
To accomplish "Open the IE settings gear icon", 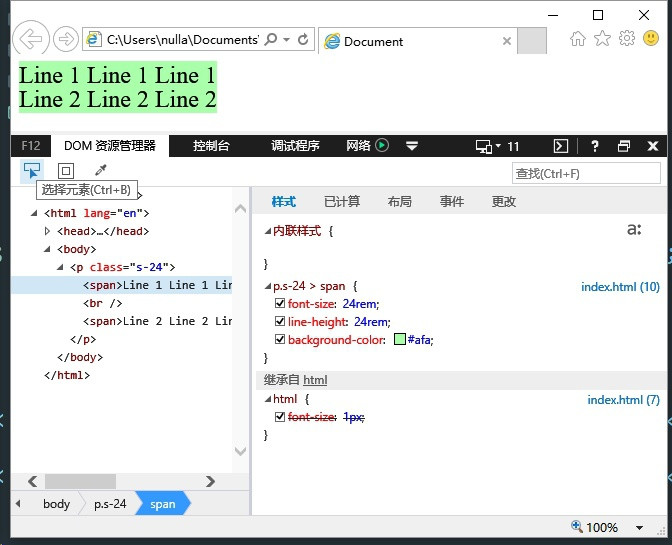I will coord(627,39).
